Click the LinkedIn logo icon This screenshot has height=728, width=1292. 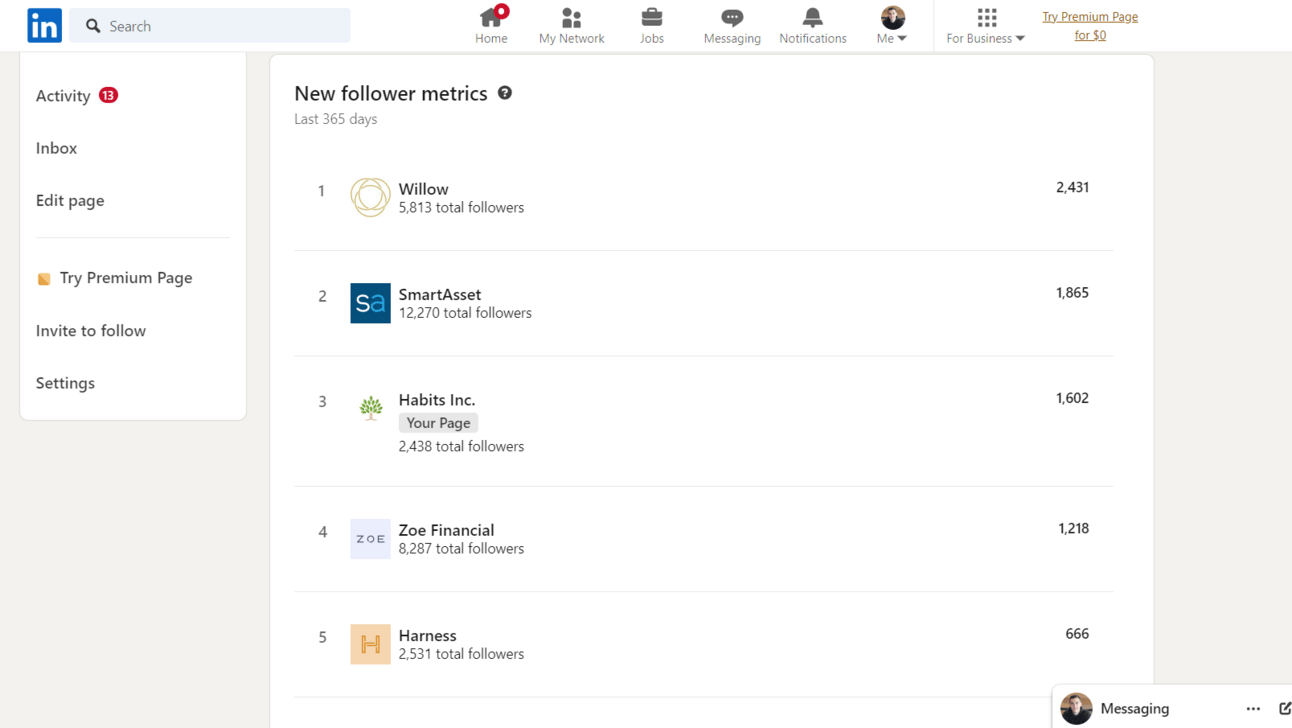click(44, 26)
